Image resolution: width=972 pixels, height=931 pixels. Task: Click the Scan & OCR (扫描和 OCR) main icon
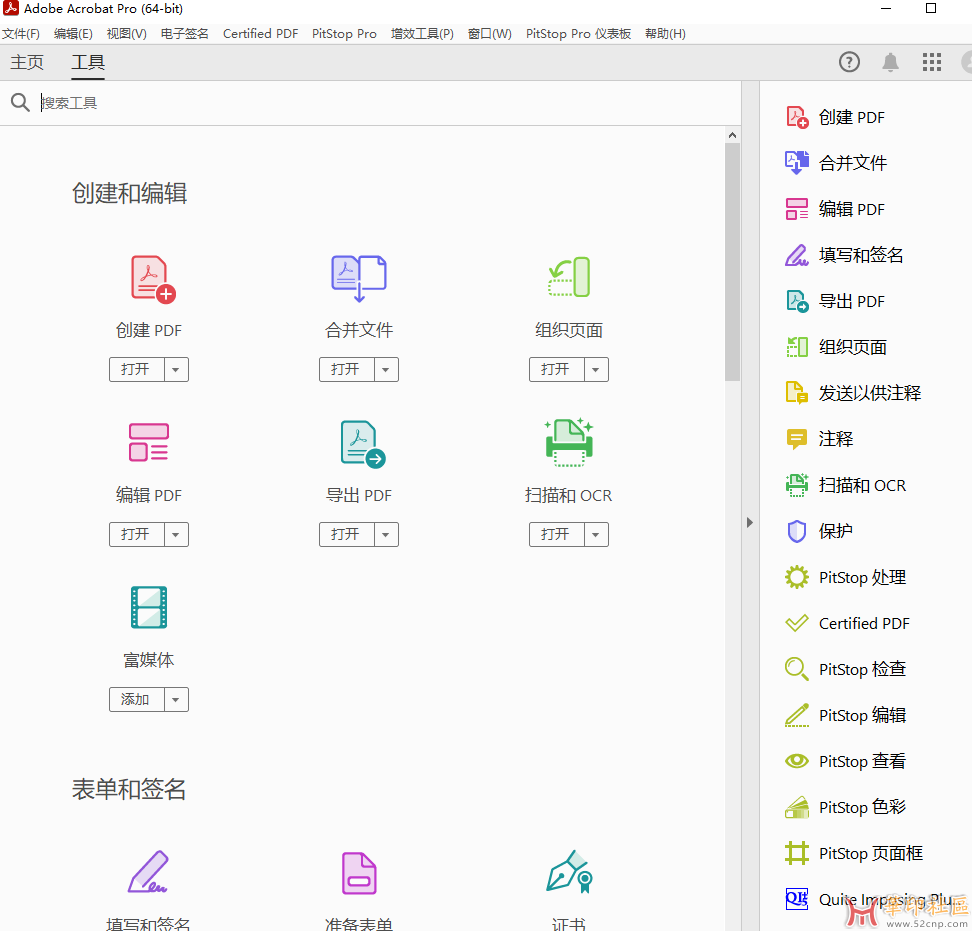pyautogui.click(x=569, y=442)
